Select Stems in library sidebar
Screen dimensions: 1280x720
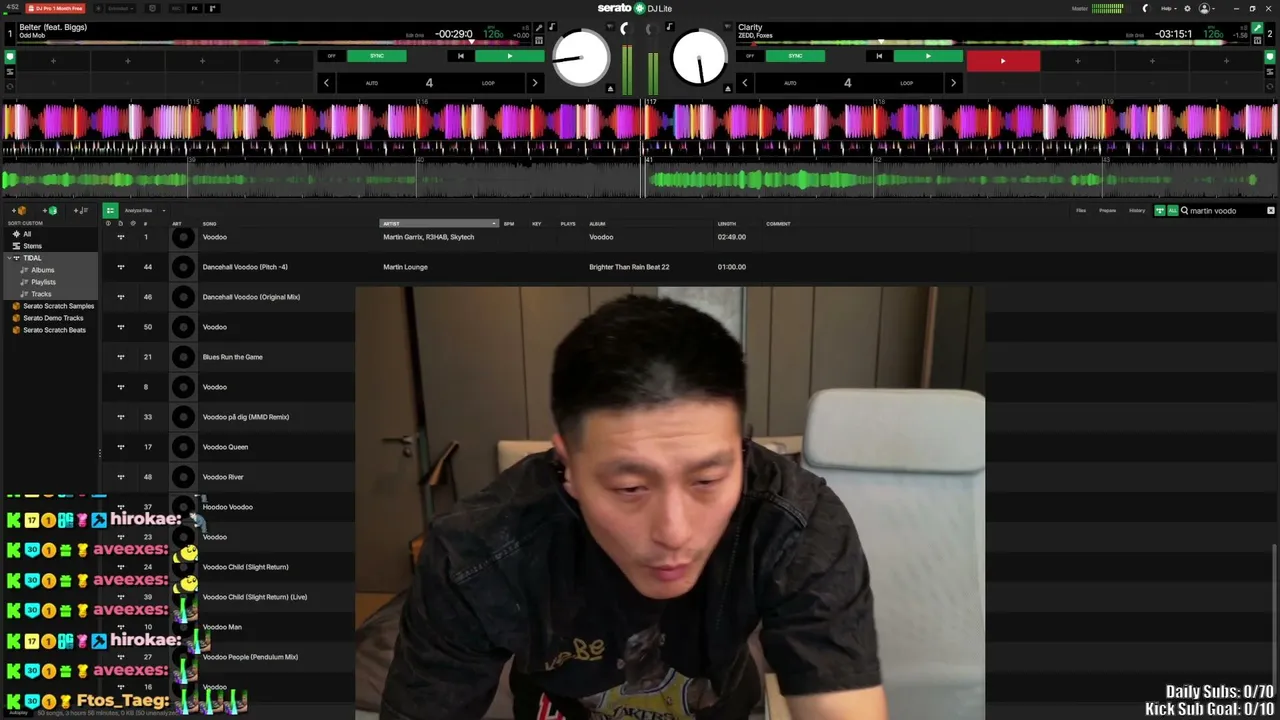[x=33, y=246]
